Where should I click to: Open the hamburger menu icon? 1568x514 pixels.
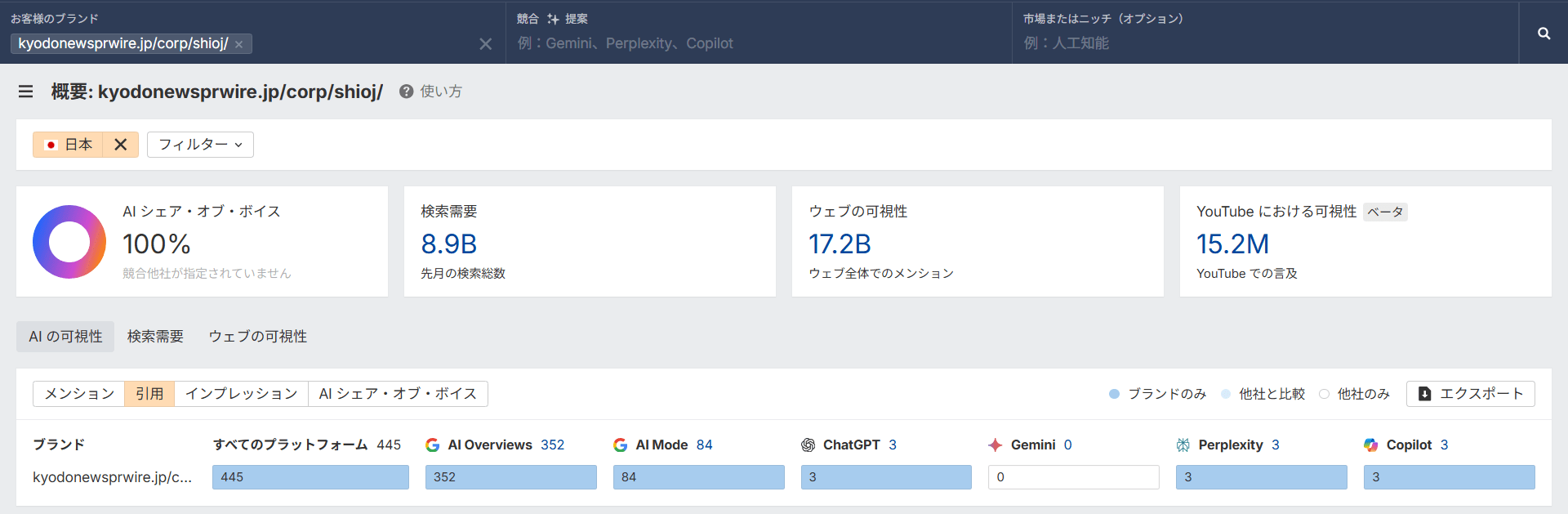click(x=26, y=92)
